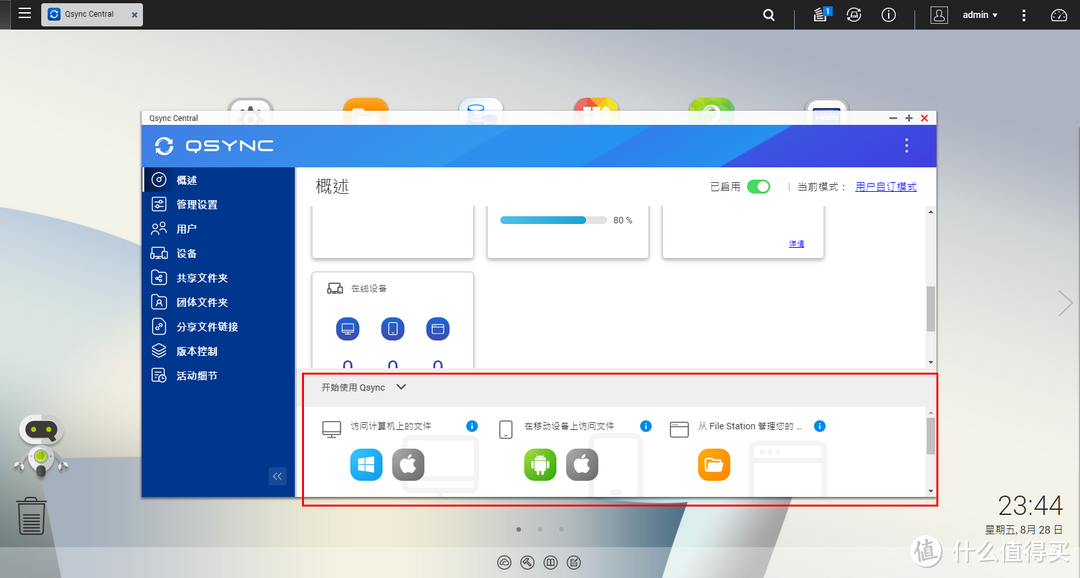Viewport: 1080px width, 578px height.
Task: Click the overview panel vertical scrollbar thumb
Action: [931, 309]
